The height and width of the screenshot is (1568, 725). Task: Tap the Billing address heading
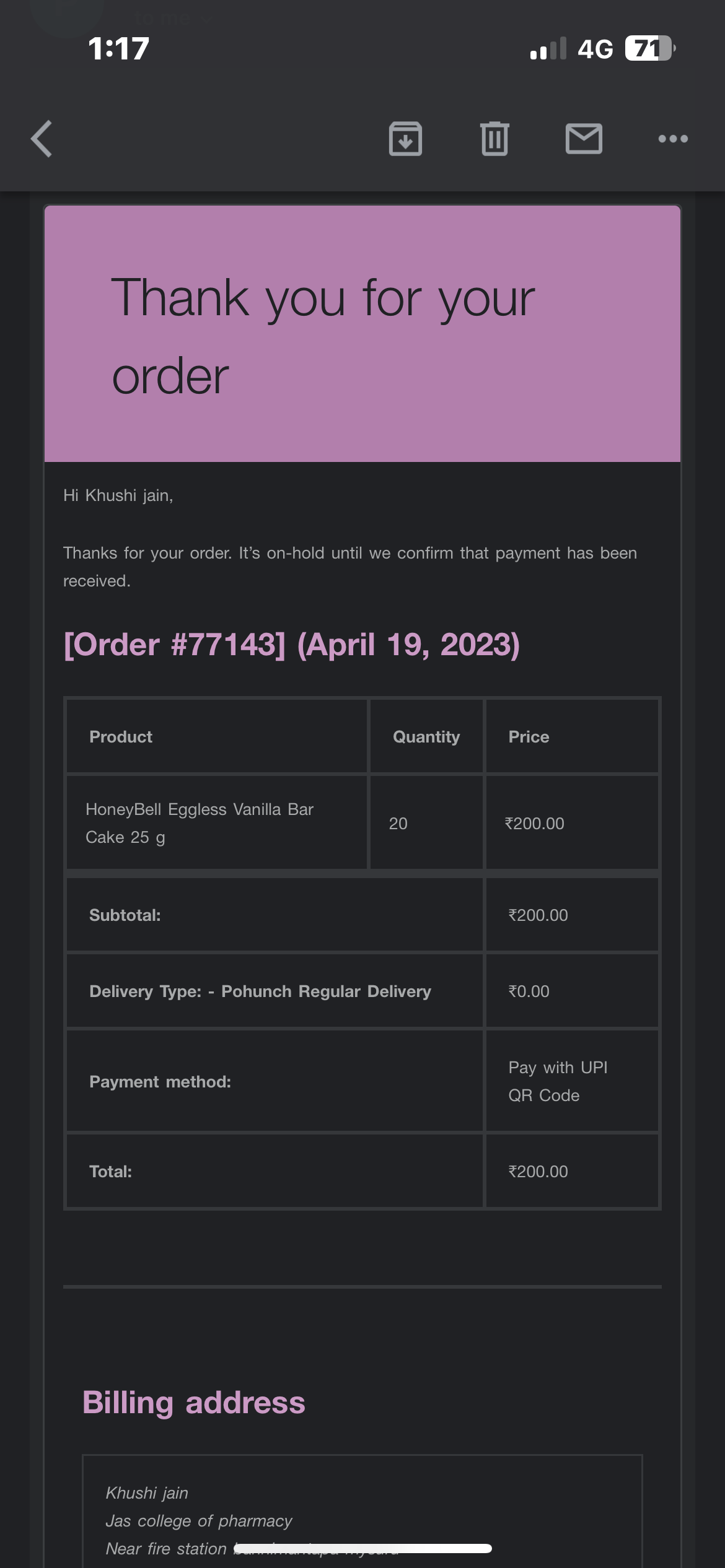click(x=194, y=1403)
